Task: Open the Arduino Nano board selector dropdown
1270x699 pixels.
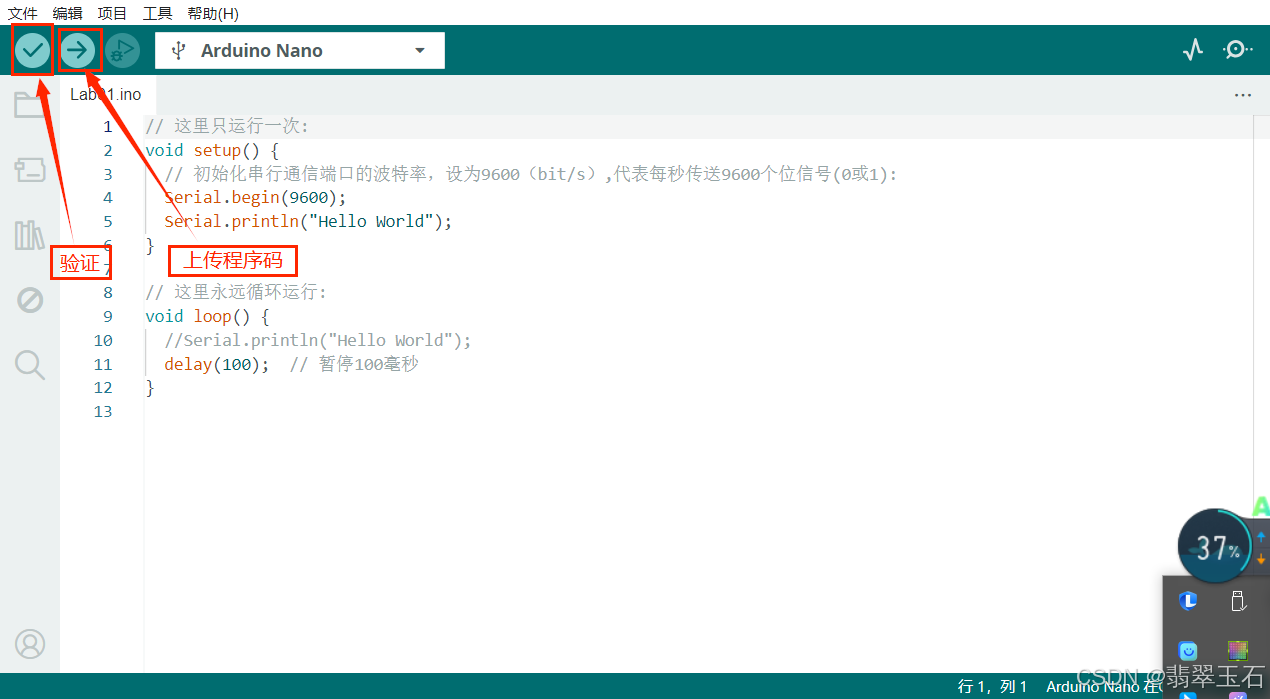Action: [x=299, y=50]
